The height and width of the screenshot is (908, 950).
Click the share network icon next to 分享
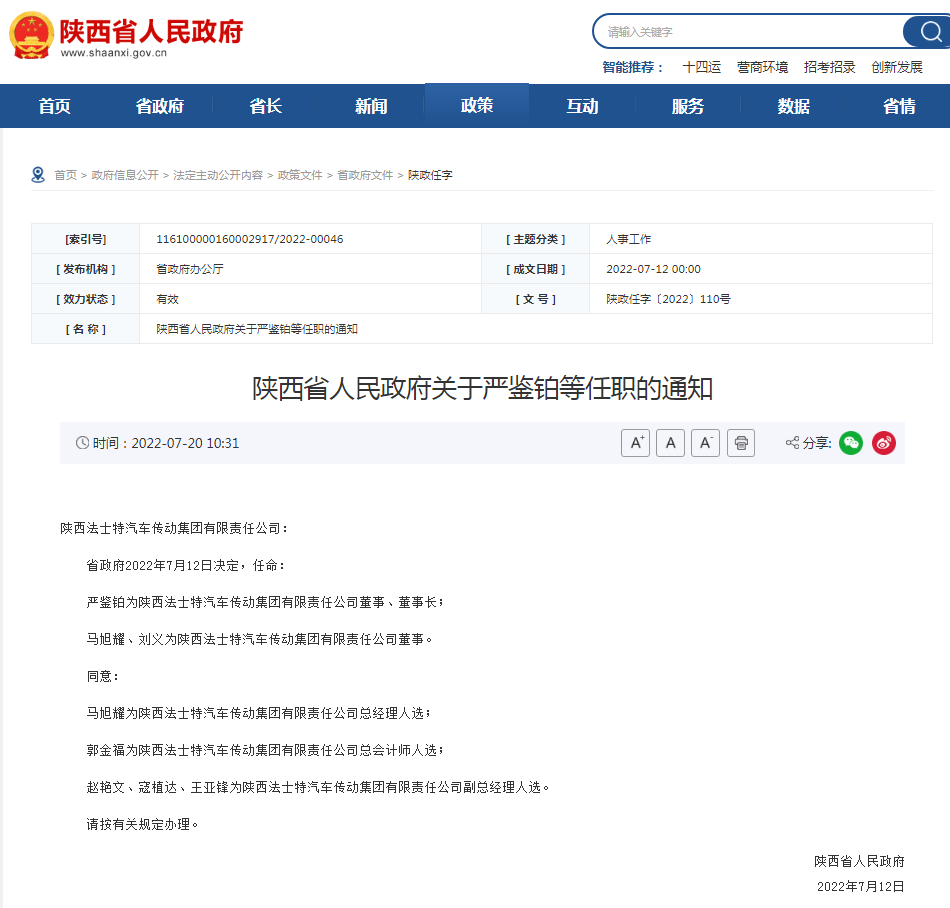coord(791,443)
